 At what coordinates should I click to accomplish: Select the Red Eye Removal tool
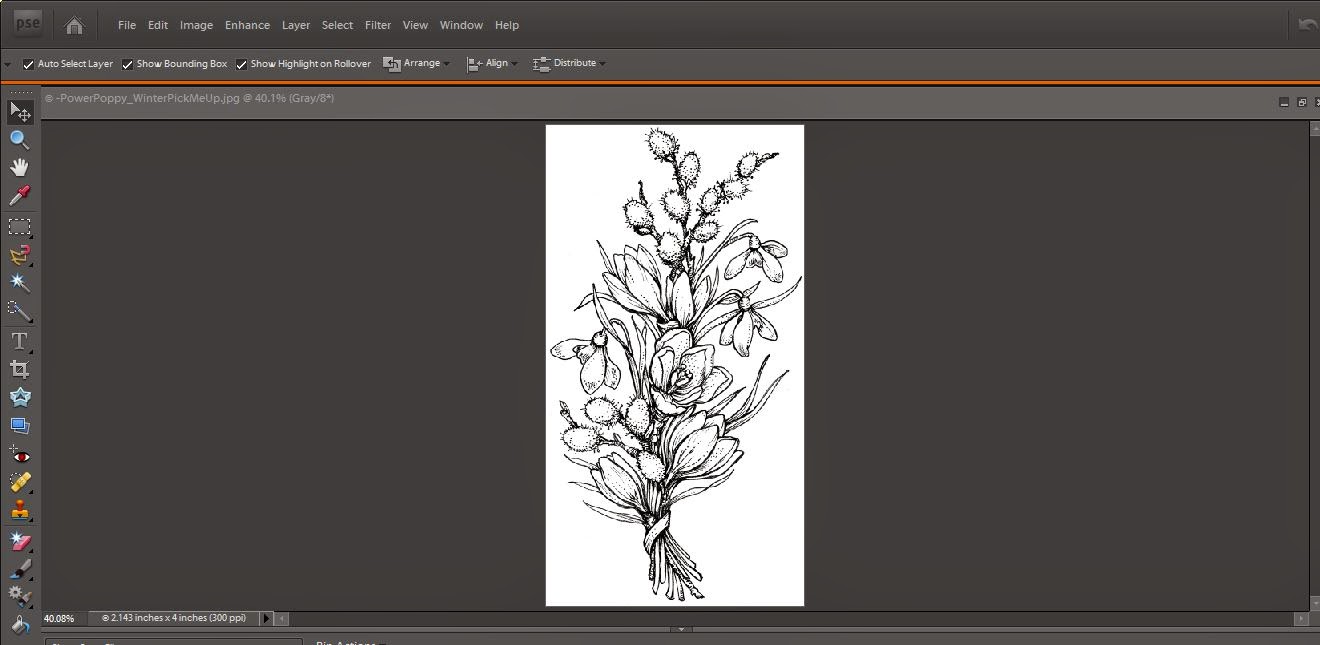click(19, 456)
